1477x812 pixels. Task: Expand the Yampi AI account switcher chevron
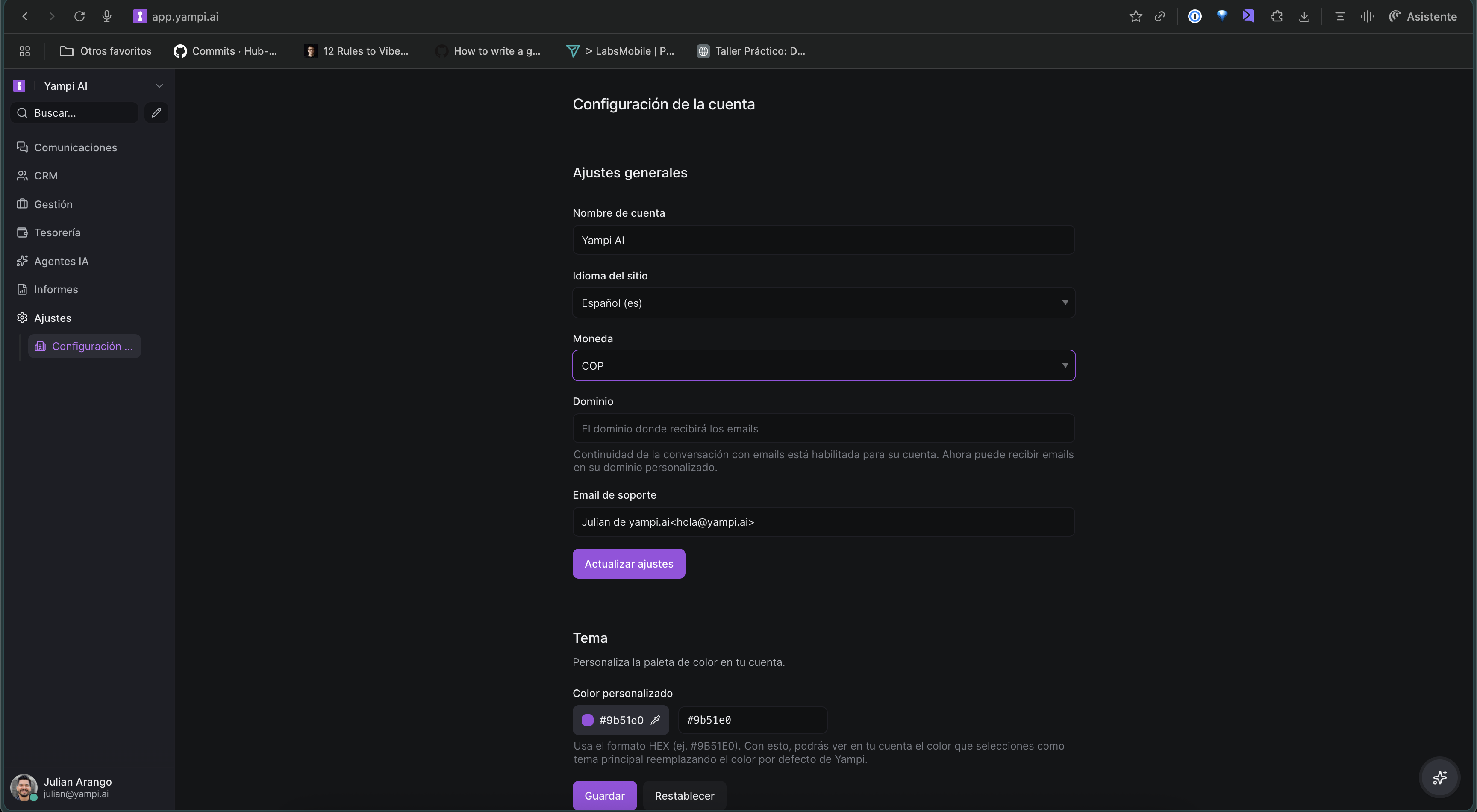pos(159,86)
